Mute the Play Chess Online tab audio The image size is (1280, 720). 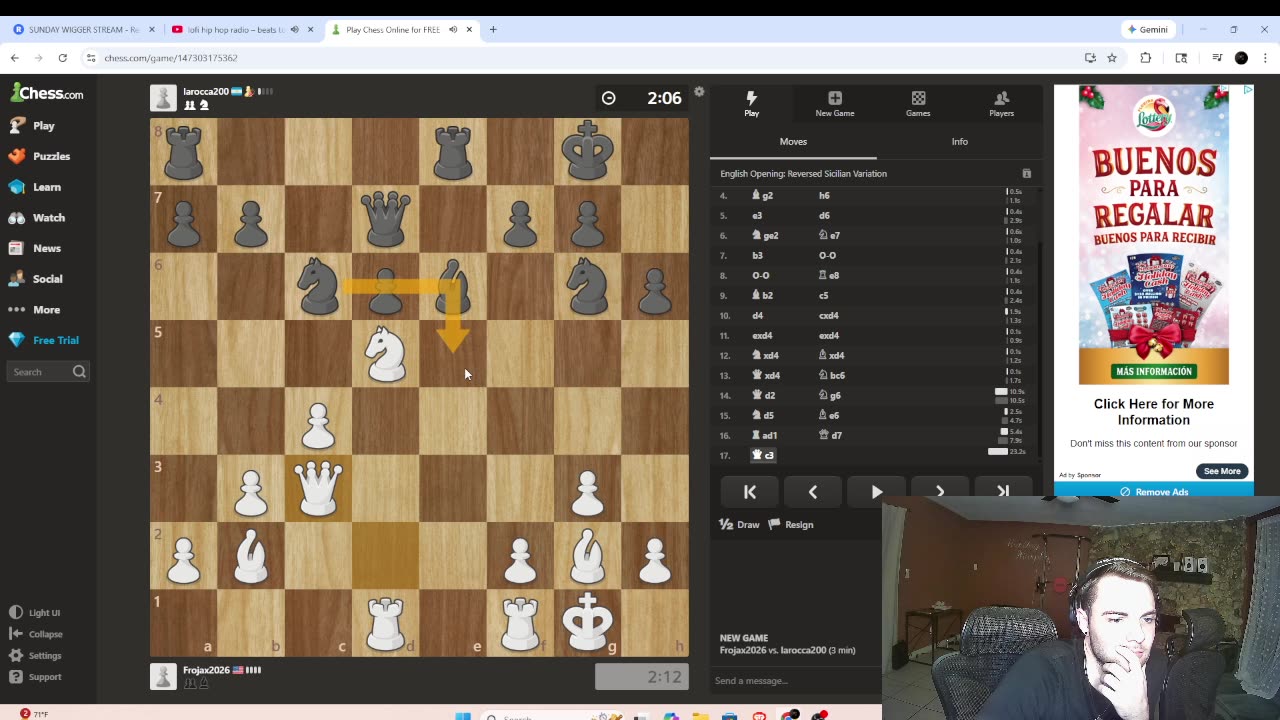pos(453,30)
